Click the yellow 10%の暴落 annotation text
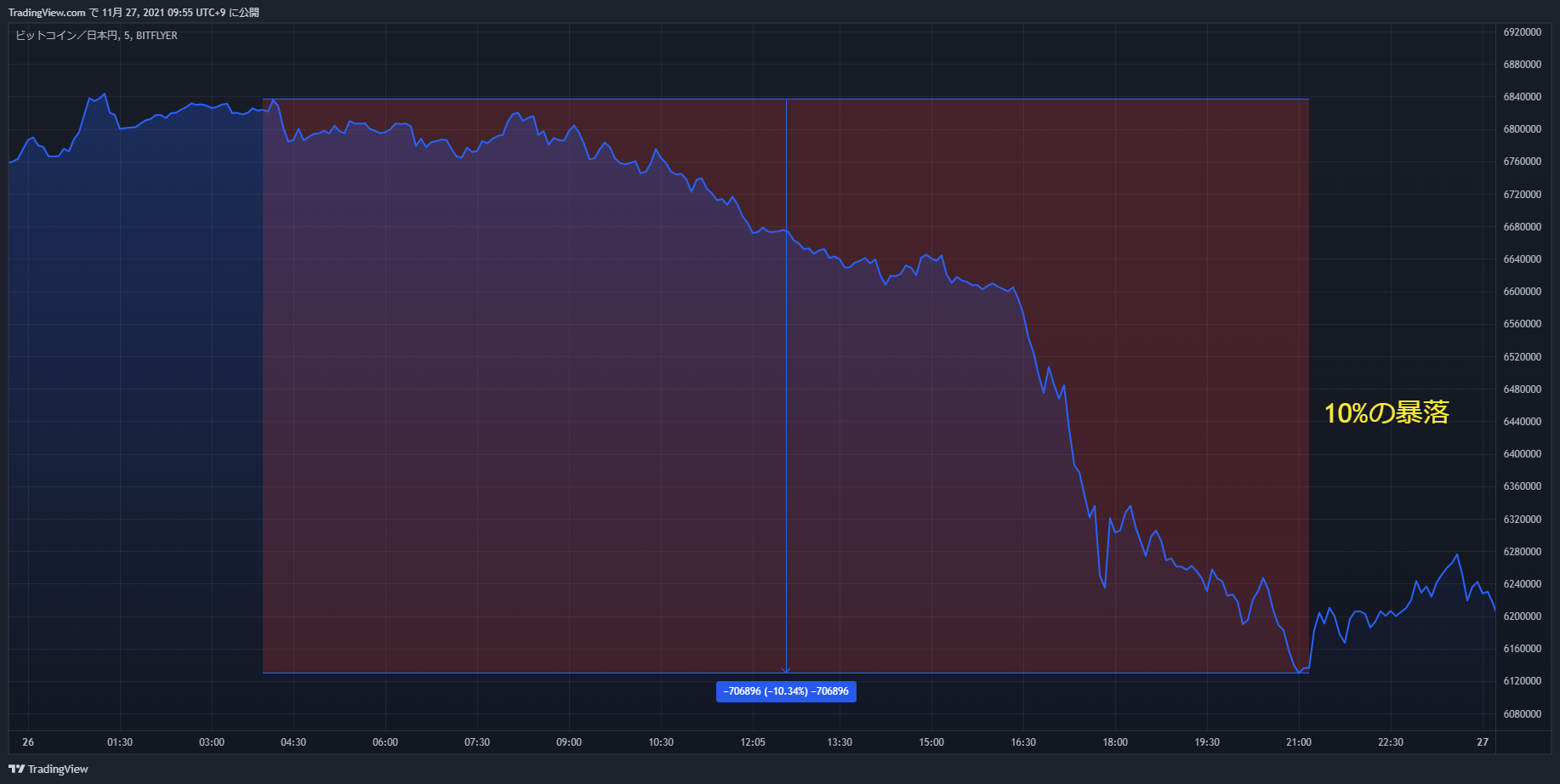The image size is (1560, 784). 1386,412
